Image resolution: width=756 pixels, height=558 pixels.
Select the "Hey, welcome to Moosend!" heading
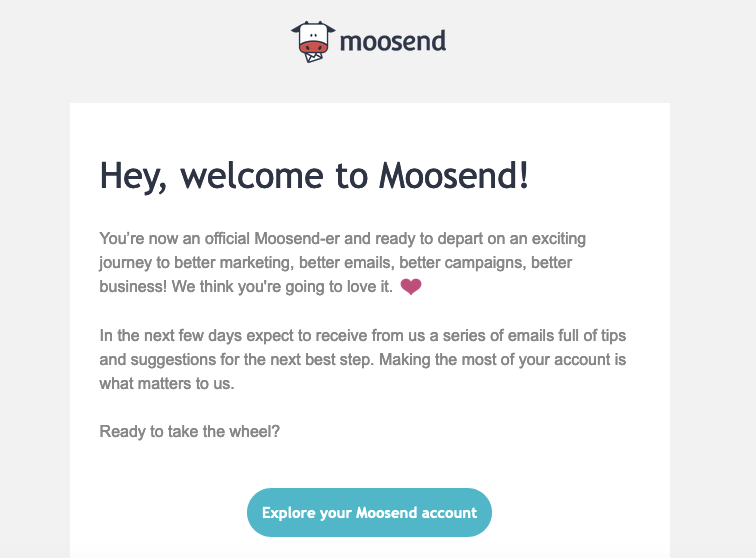click(x=314, y=176)
